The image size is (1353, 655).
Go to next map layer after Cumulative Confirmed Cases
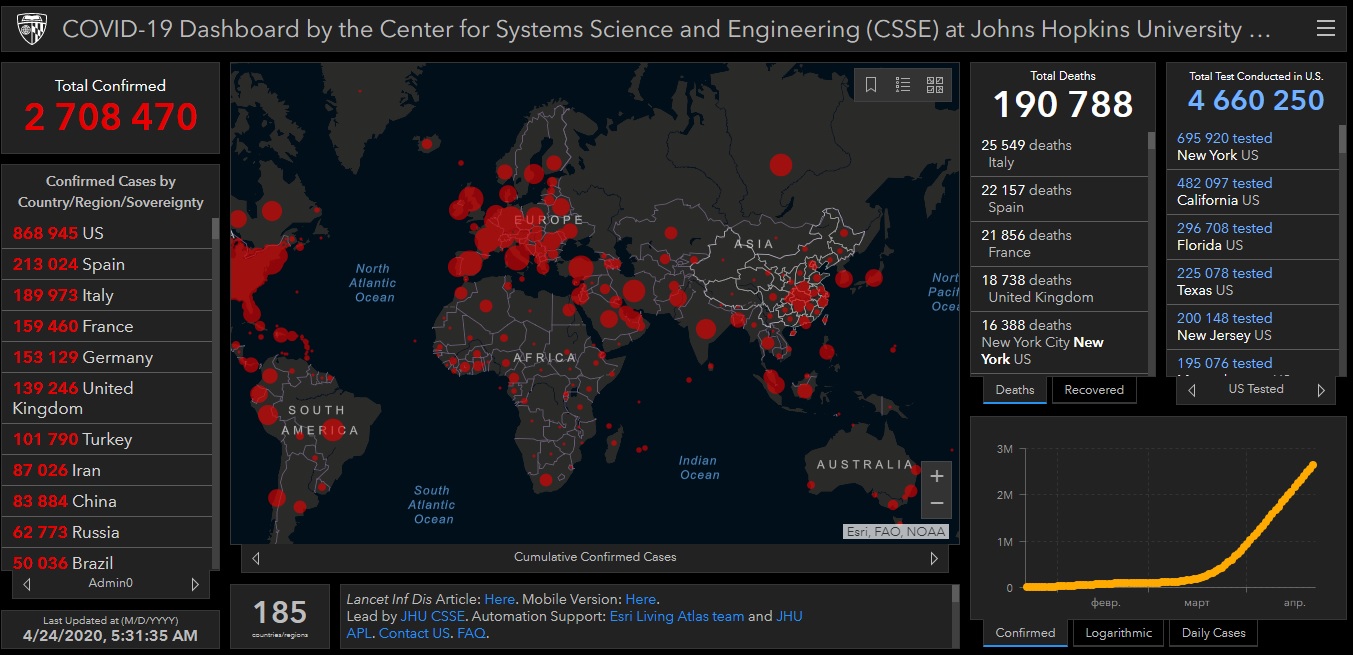[934, 558]
